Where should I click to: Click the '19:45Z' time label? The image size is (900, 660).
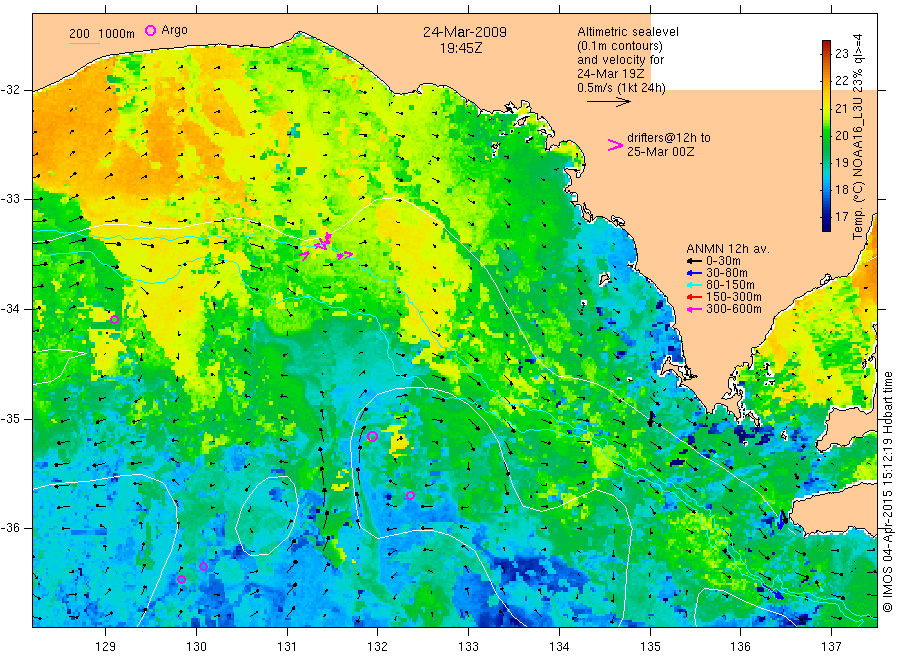(x=461, y=48)
